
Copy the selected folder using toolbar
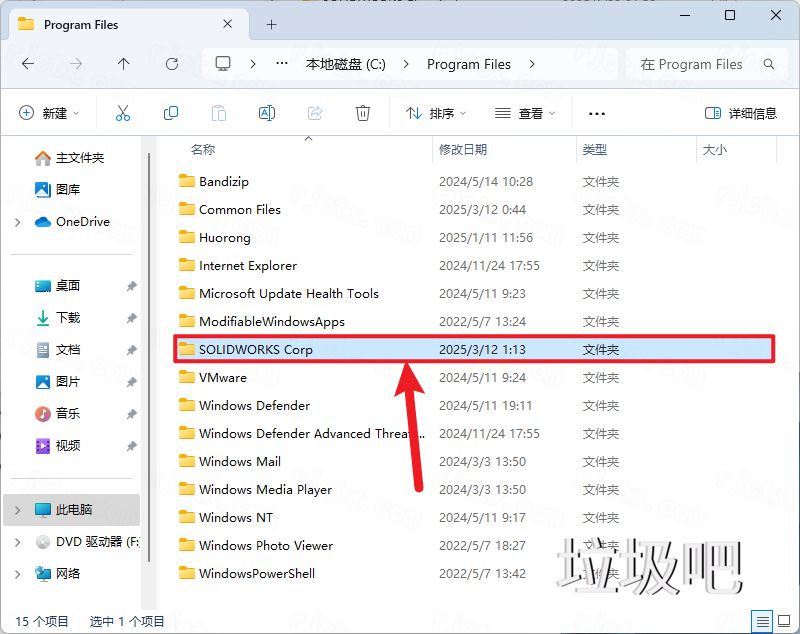coord(171,112)
